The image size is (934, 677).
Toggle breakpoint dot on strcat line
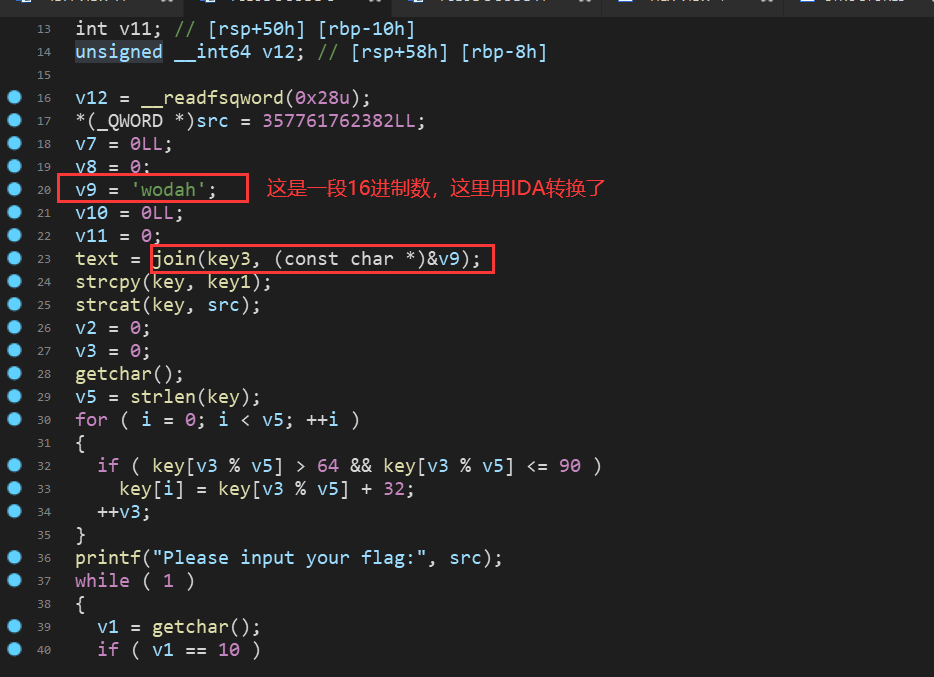pos(14,304)
